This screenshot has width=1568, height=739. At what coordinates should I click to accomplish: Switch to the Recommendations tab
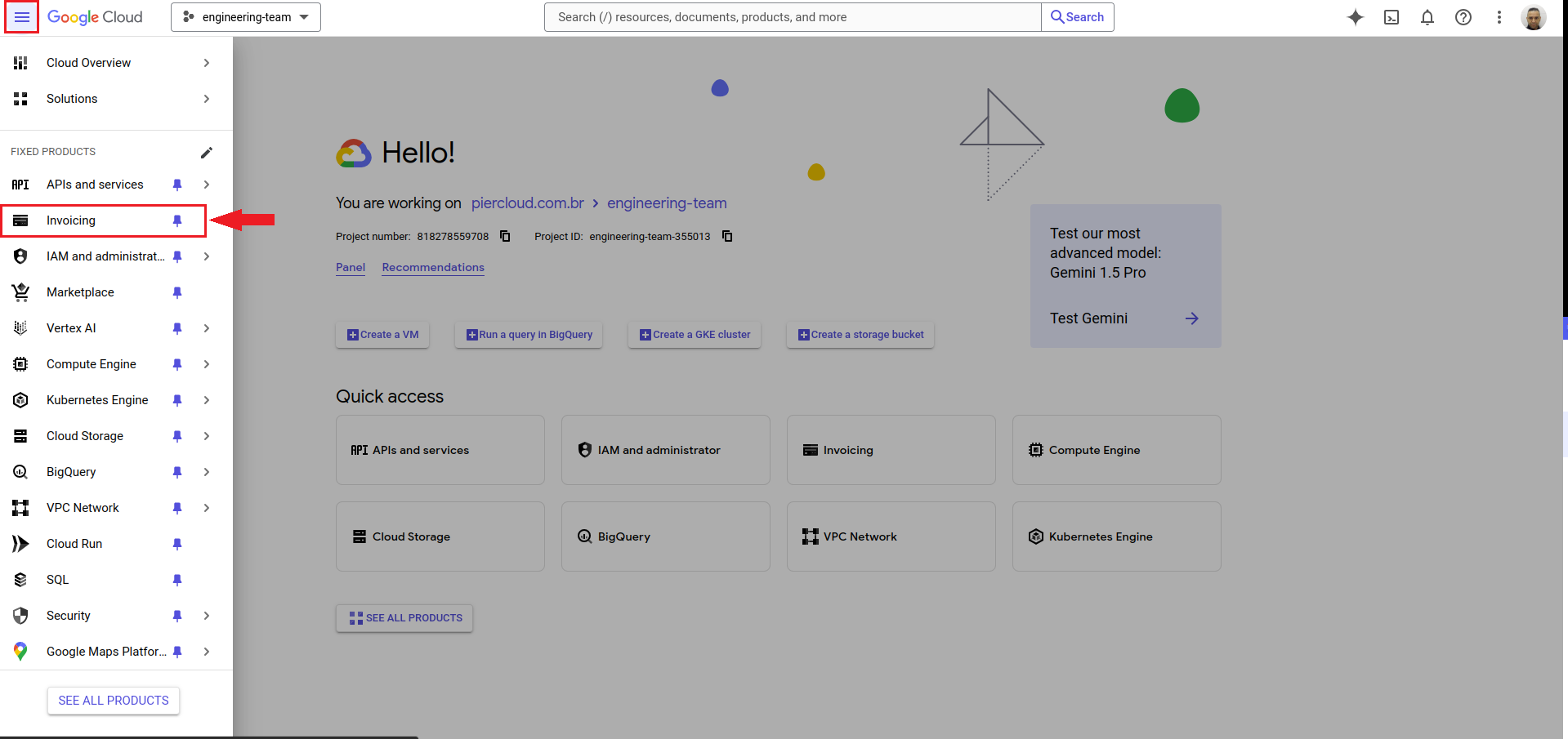(x=433, y=267)
